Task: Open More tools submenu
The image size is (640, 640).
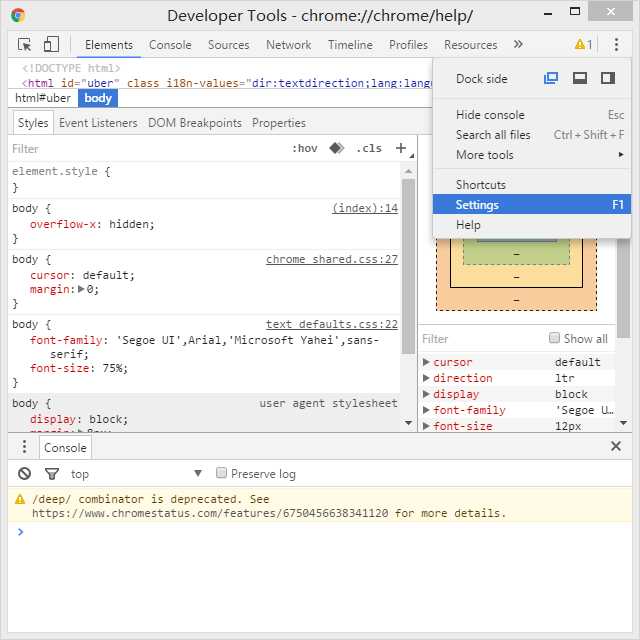Action: [532, 155]
